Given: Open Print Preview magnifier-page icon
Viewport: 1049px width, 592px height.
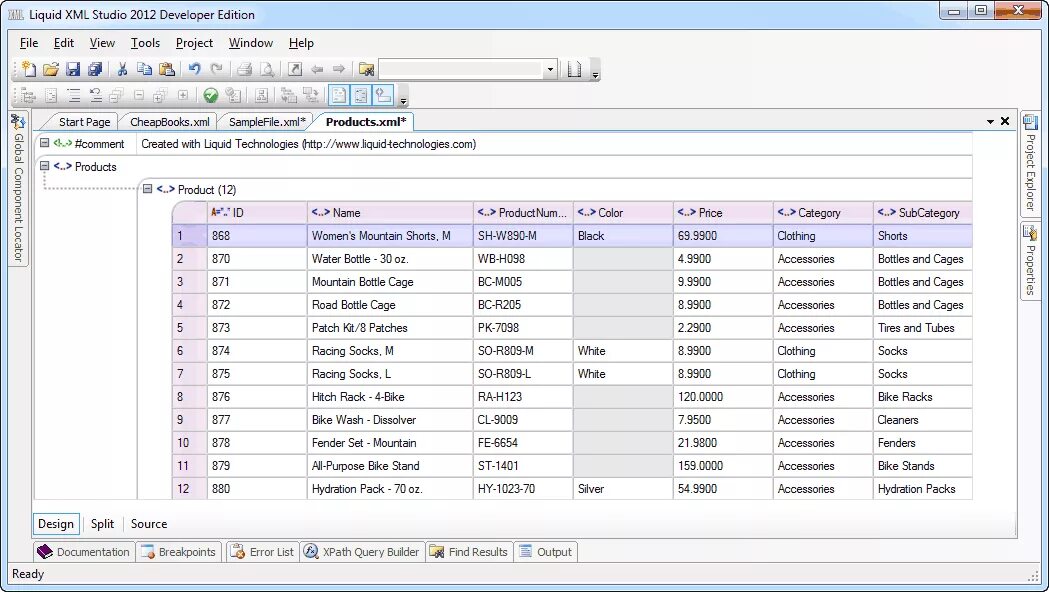Looking at the screenshot, I should pos(267,69).
